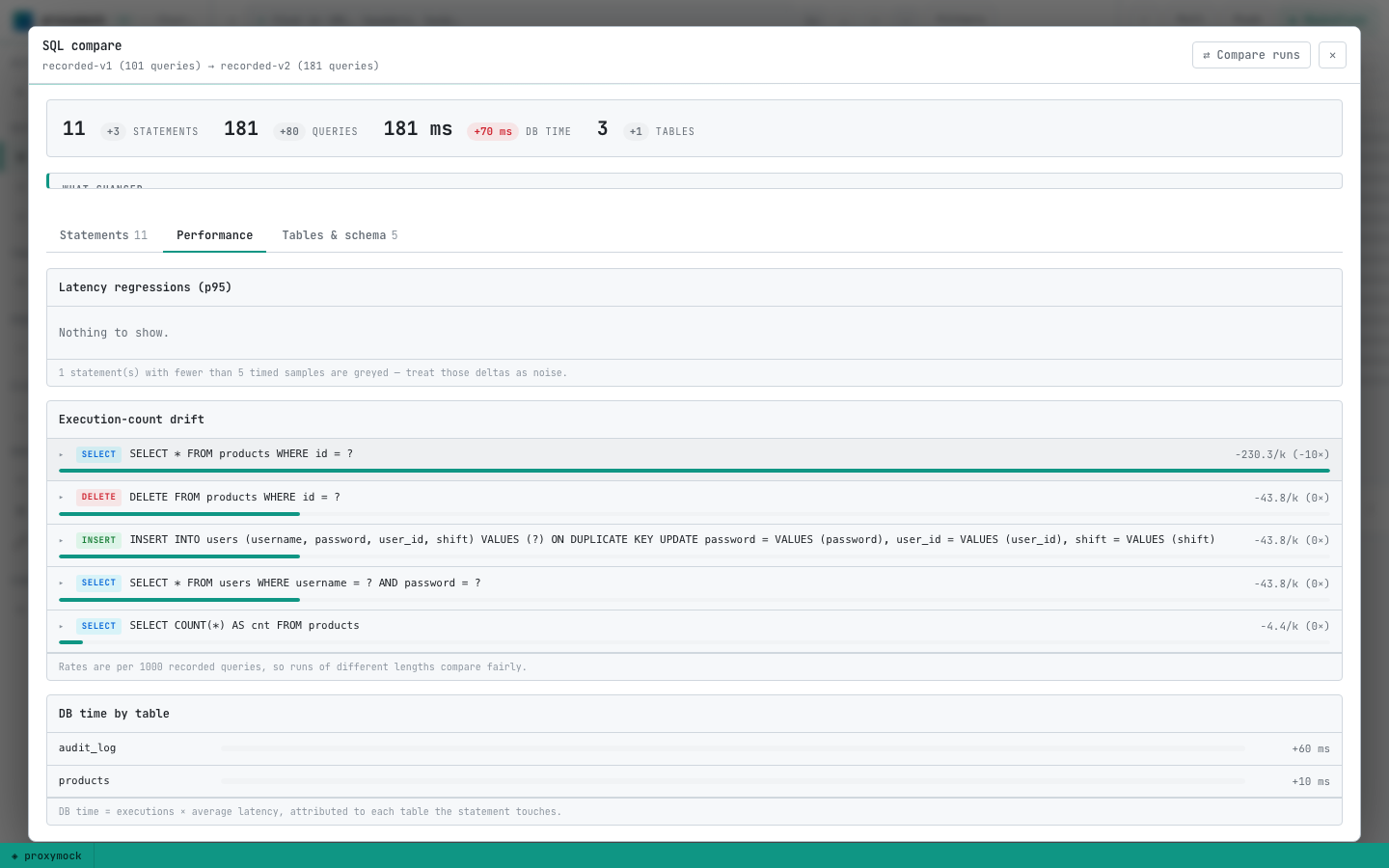Click the +60 ms value for audit_log
The height and width of the screenshot is (868, 1389).
click(1311, 748)
